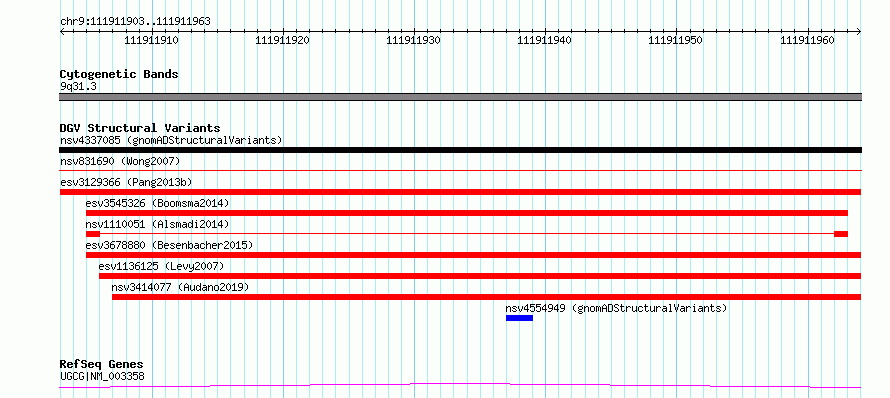Open esv3545326 (Boomsma2014) variant label
The height and width of the screenshot is (398, 890).
tap(157, 203)
